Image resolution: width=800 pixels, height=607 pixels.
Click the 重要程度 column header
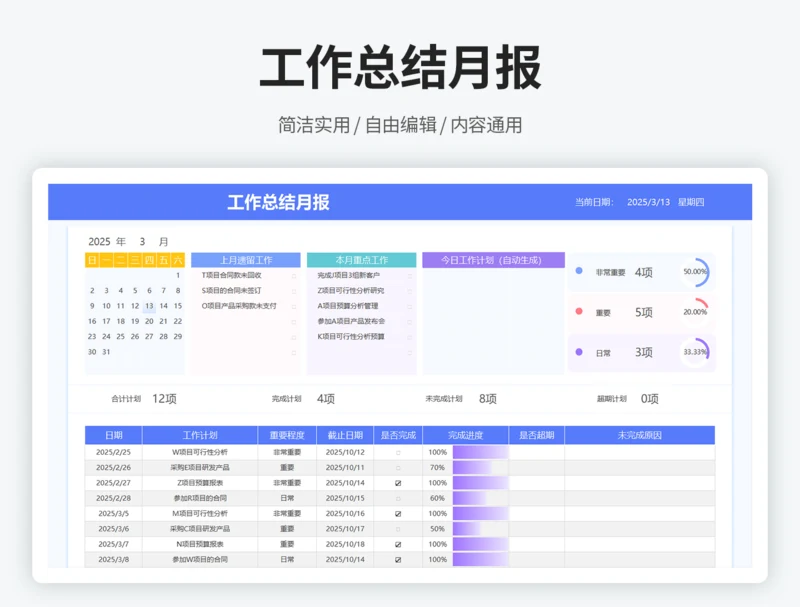point(287,435)
